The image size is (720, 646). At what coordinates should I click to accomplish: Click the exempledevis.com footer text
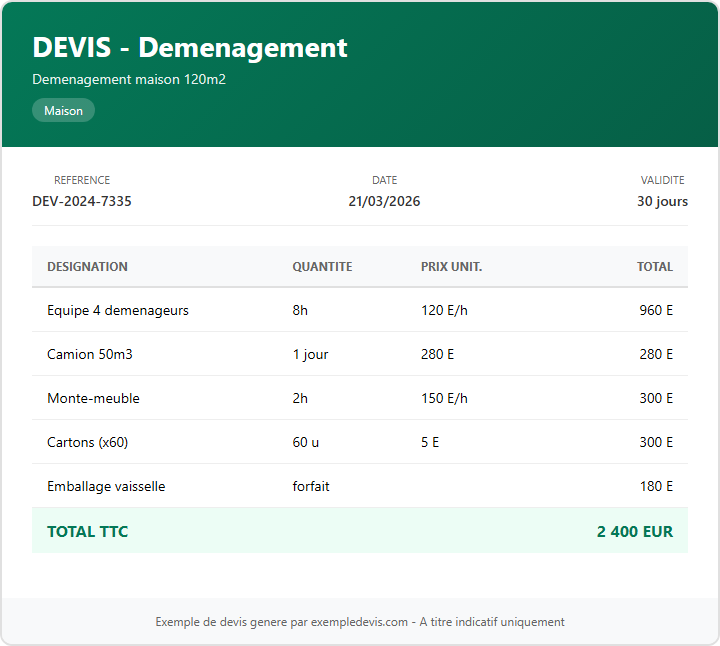click(360, 622)
